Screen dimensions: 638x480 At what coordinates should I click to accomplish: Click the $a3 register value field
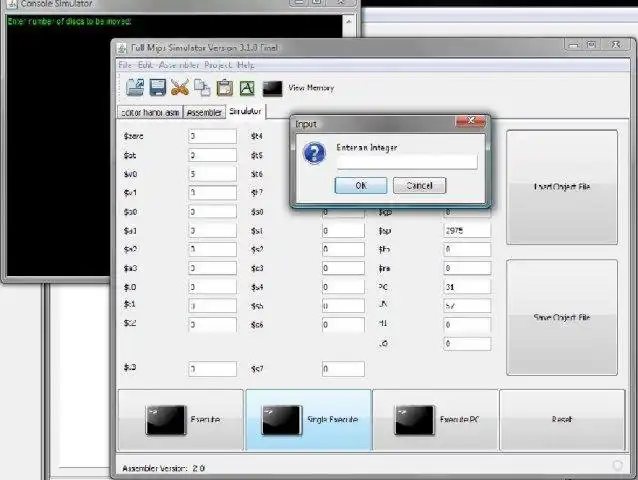click(212, 268)
